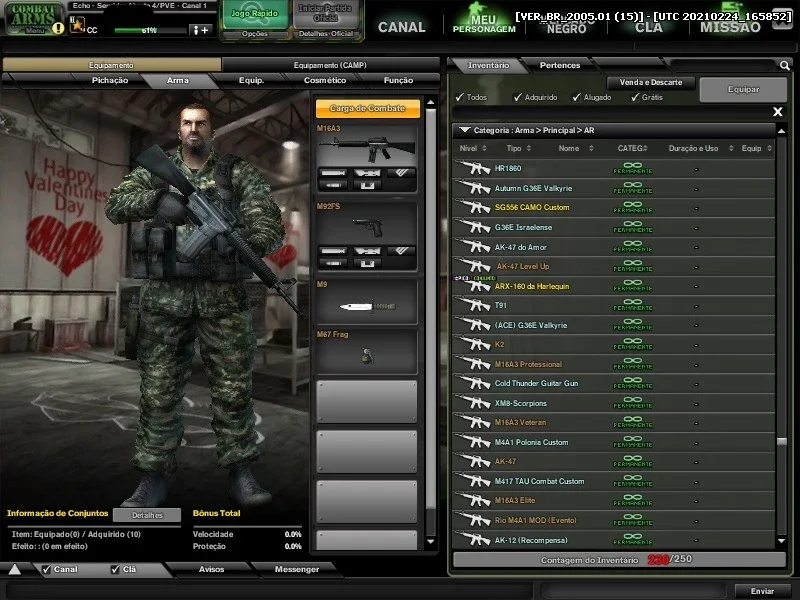The image size is (800, 600).
Task: Toggle the Adquirido filter checkbox
Action: click(518, 97)
